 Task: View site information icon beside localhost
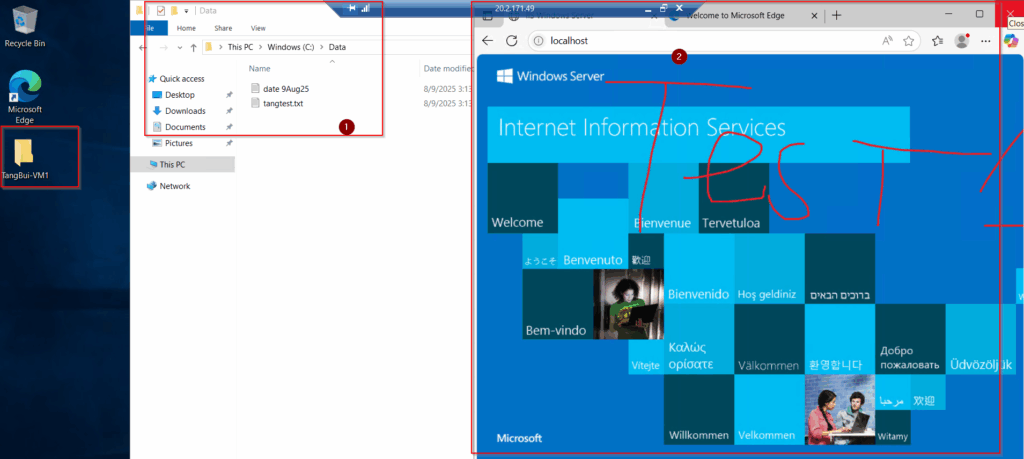[x=539, y=40]
